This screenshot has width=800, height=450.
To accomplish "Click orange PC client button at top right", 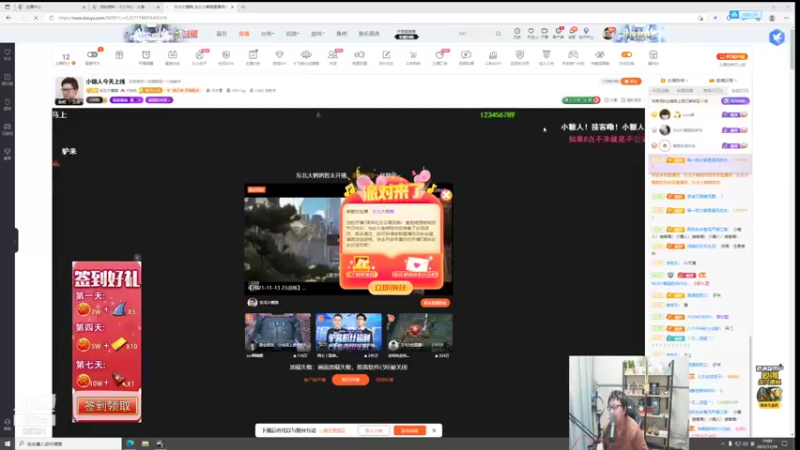I will 732,57.
